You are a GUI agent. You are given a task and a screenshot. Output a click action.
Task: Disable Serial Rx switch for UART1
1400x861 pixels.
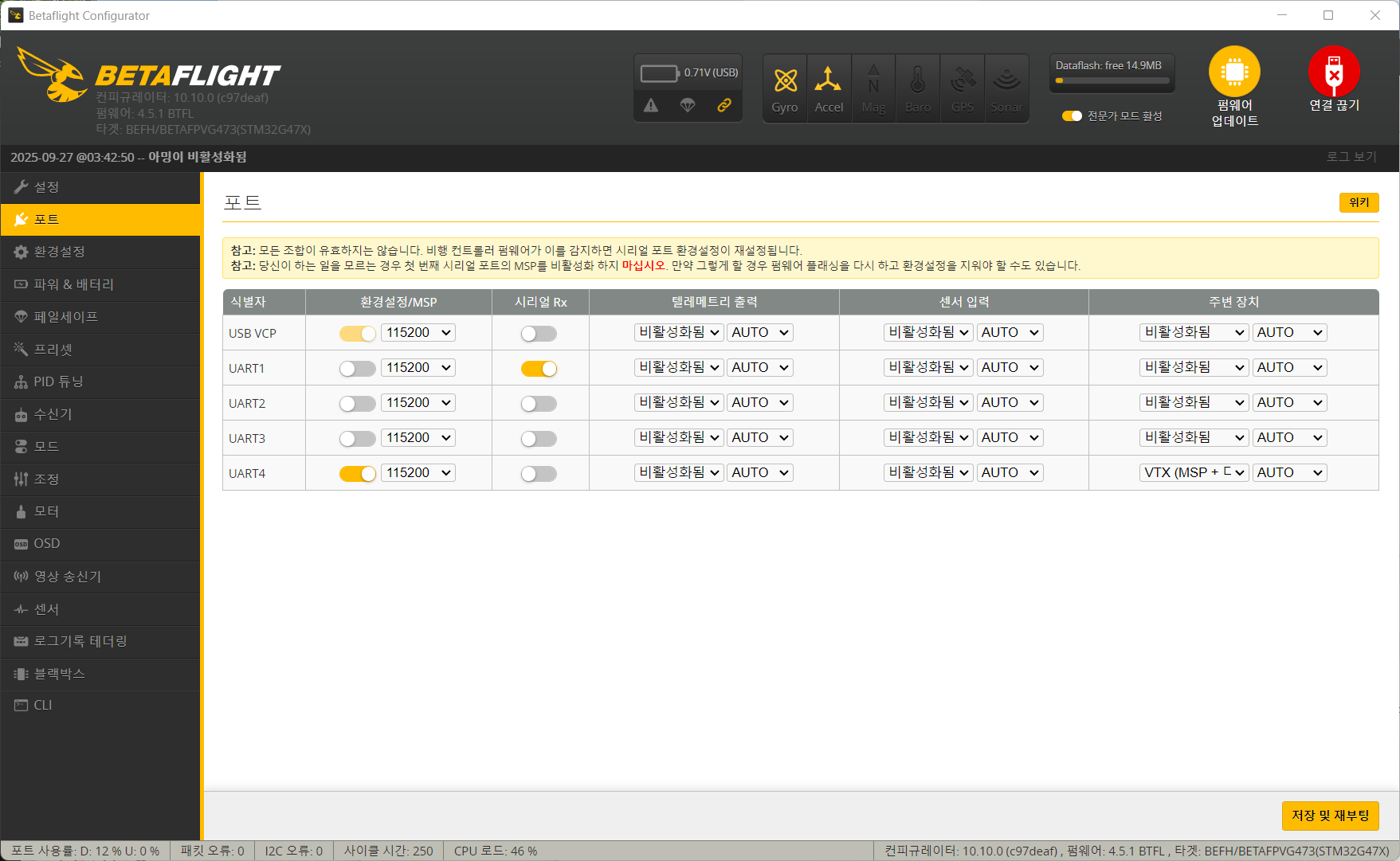click(x=539, y=369)
